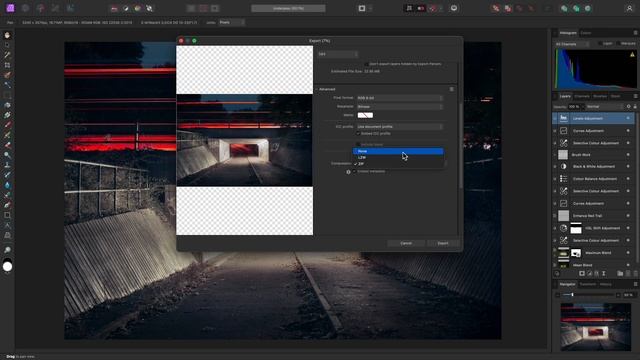Viewport: 640px width, 360px height.
Task: Select the Paint Brush tool
Action: pos(7,125)
